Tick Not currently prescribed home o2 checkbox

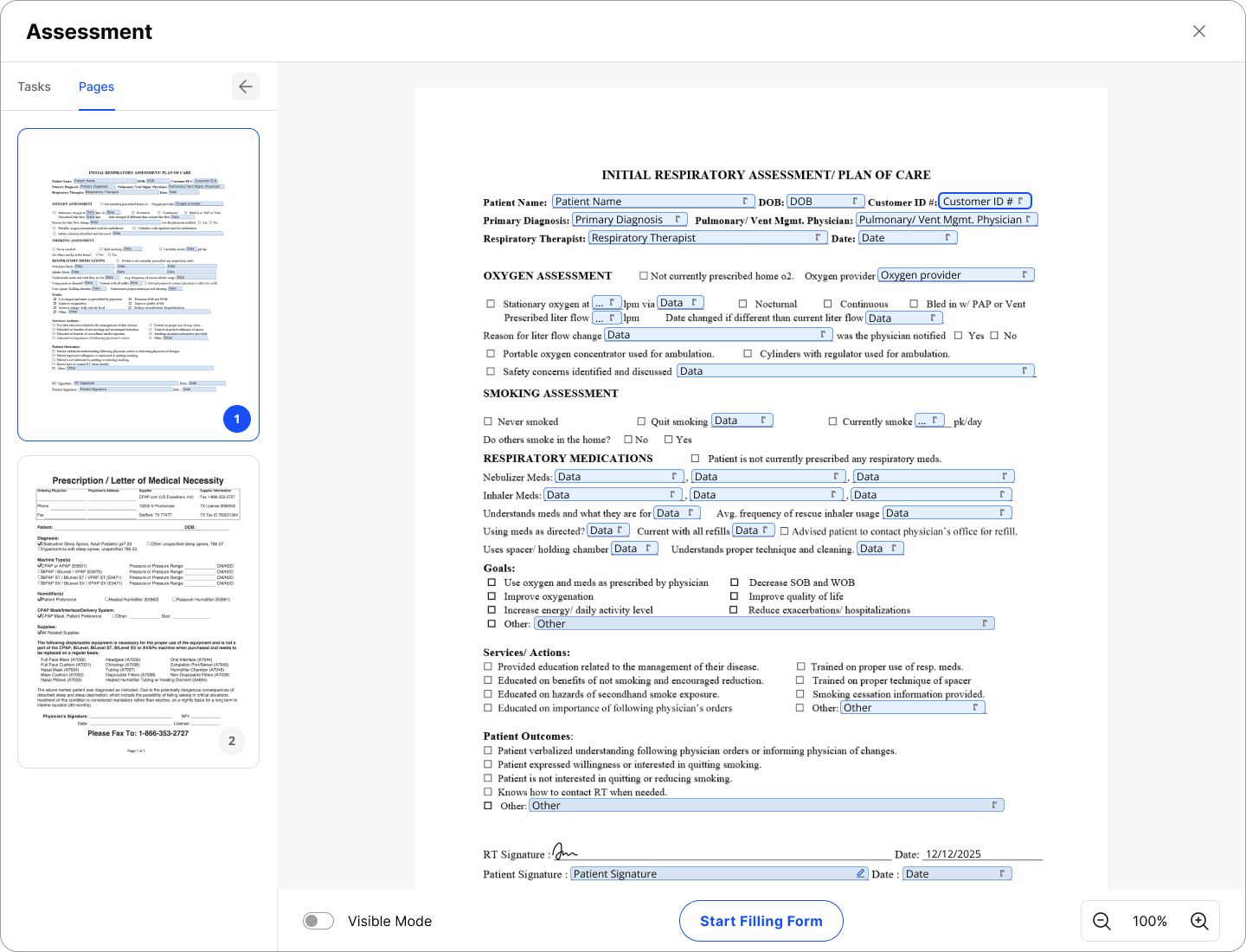tap(643, 276)
